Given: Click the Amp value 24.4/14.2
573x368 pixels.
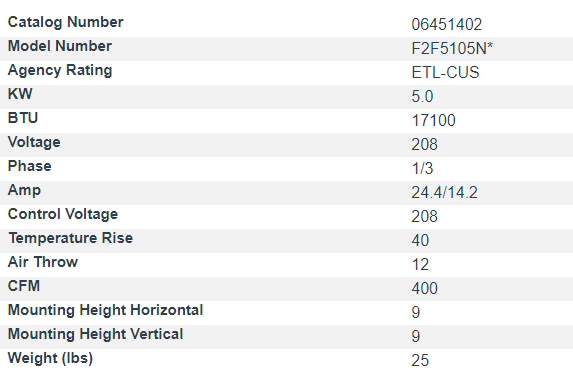Looking at the screenshot, I should point(444,193).
